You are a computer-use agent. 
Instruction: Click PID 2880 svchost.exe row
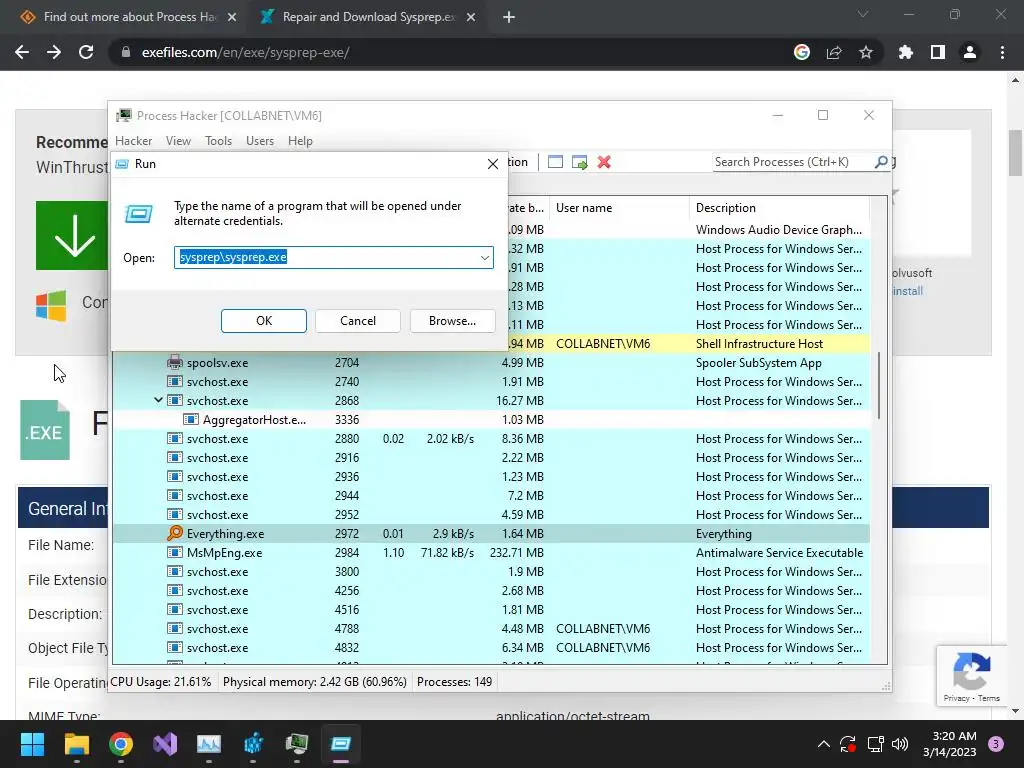tap(491, 439)
